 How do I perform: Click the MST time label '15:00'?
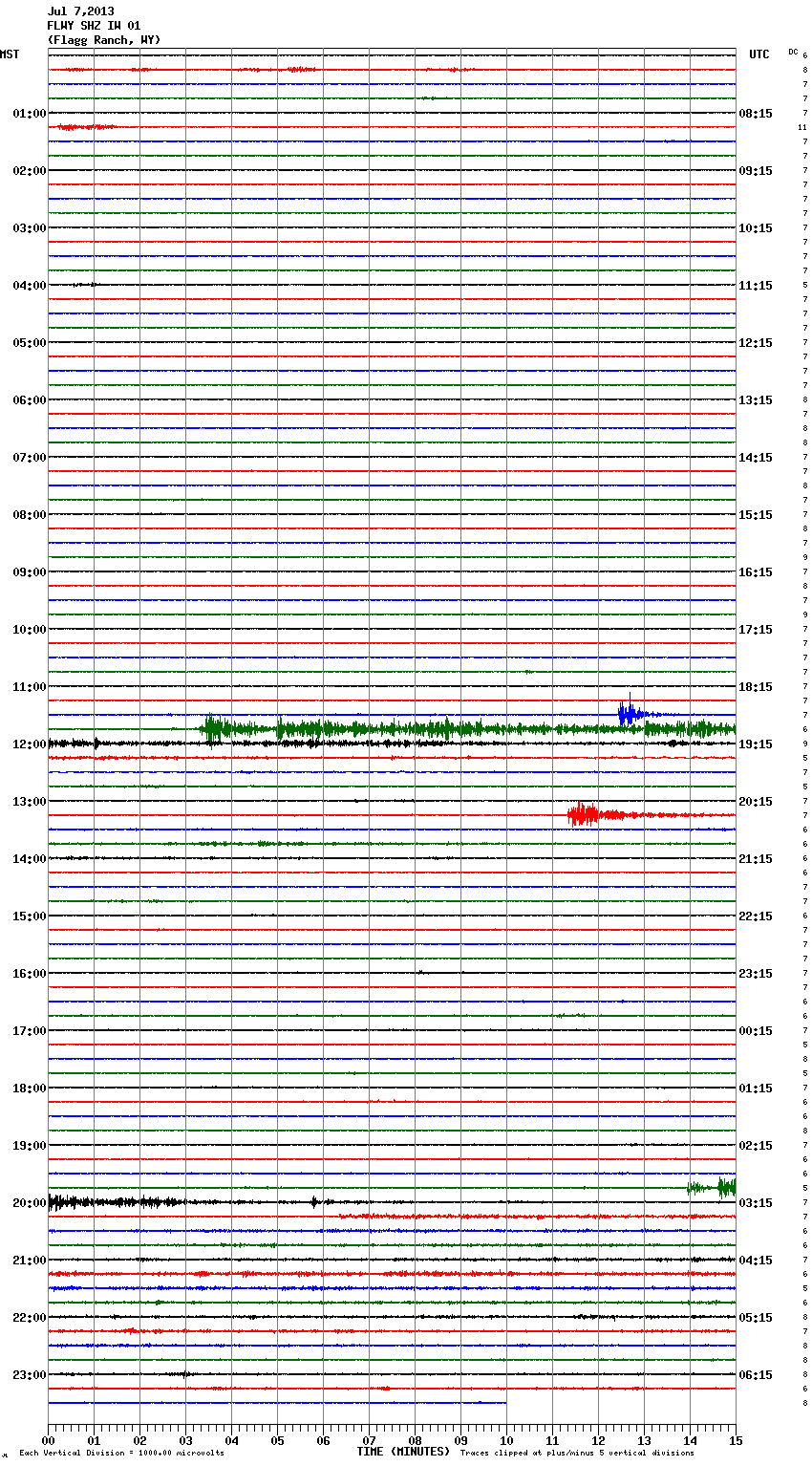coord(30,916)
